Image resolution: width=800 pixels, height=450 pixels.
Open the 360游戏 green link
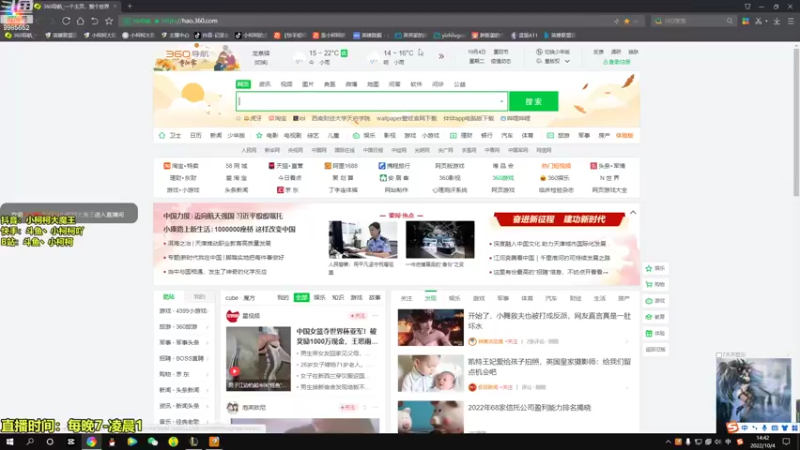503,178
